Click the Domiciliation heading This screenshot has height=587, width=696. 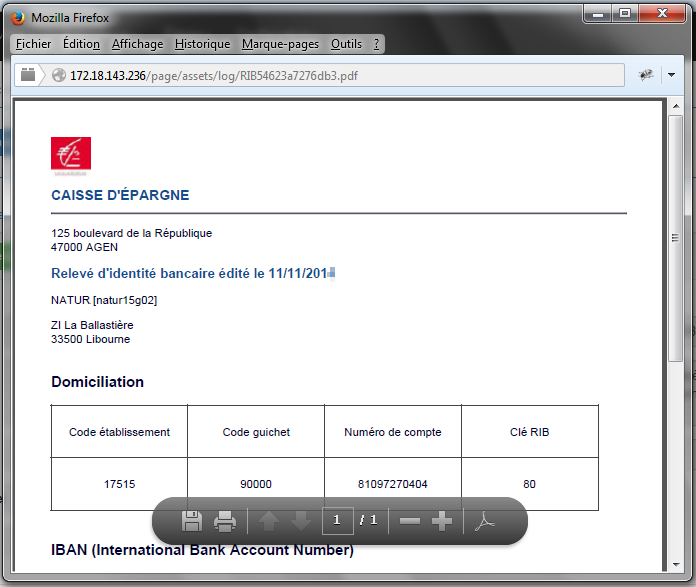coord(97,382)
